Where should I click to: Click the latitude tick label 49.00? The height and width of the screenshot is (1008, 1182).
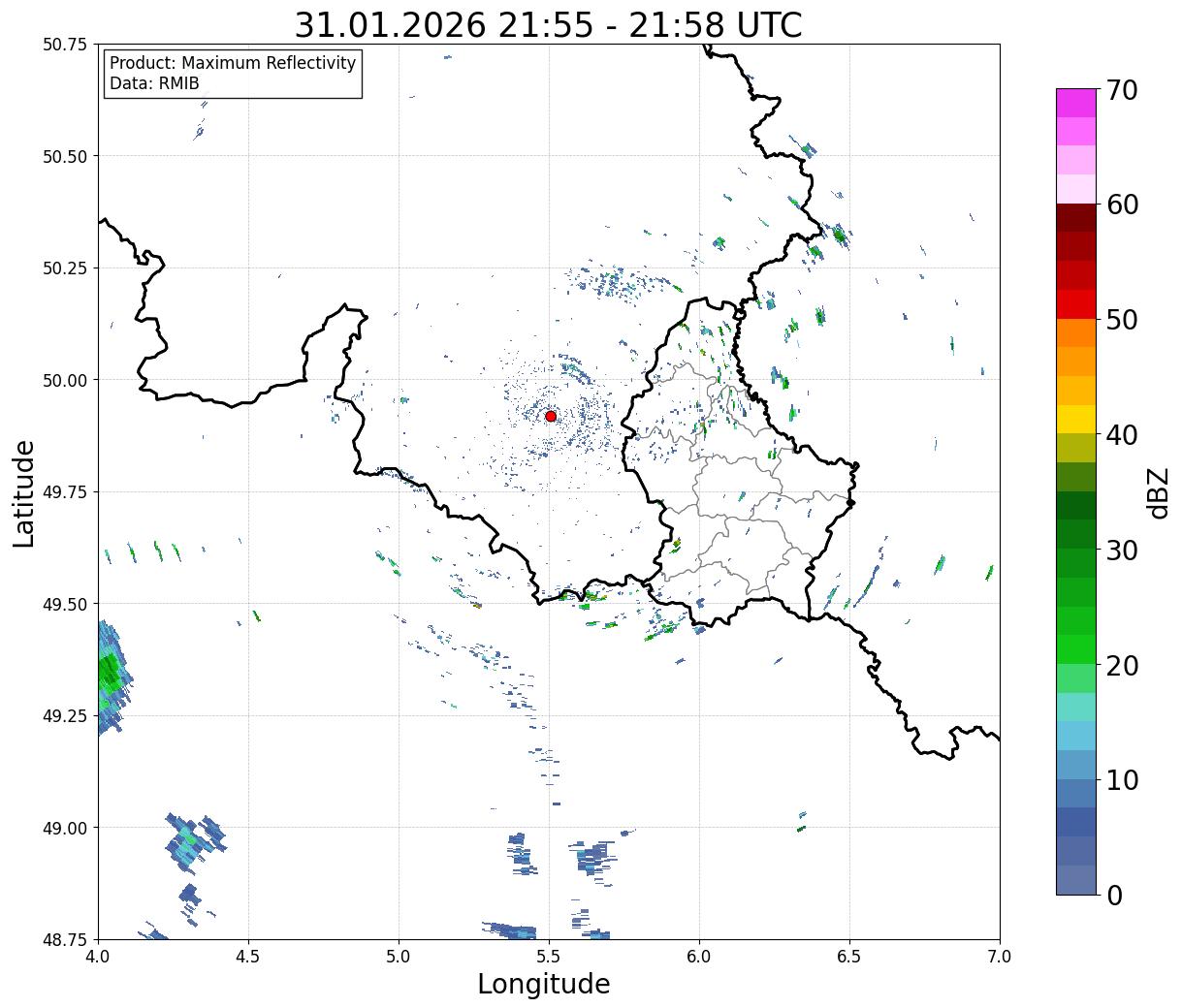point(65,828)
